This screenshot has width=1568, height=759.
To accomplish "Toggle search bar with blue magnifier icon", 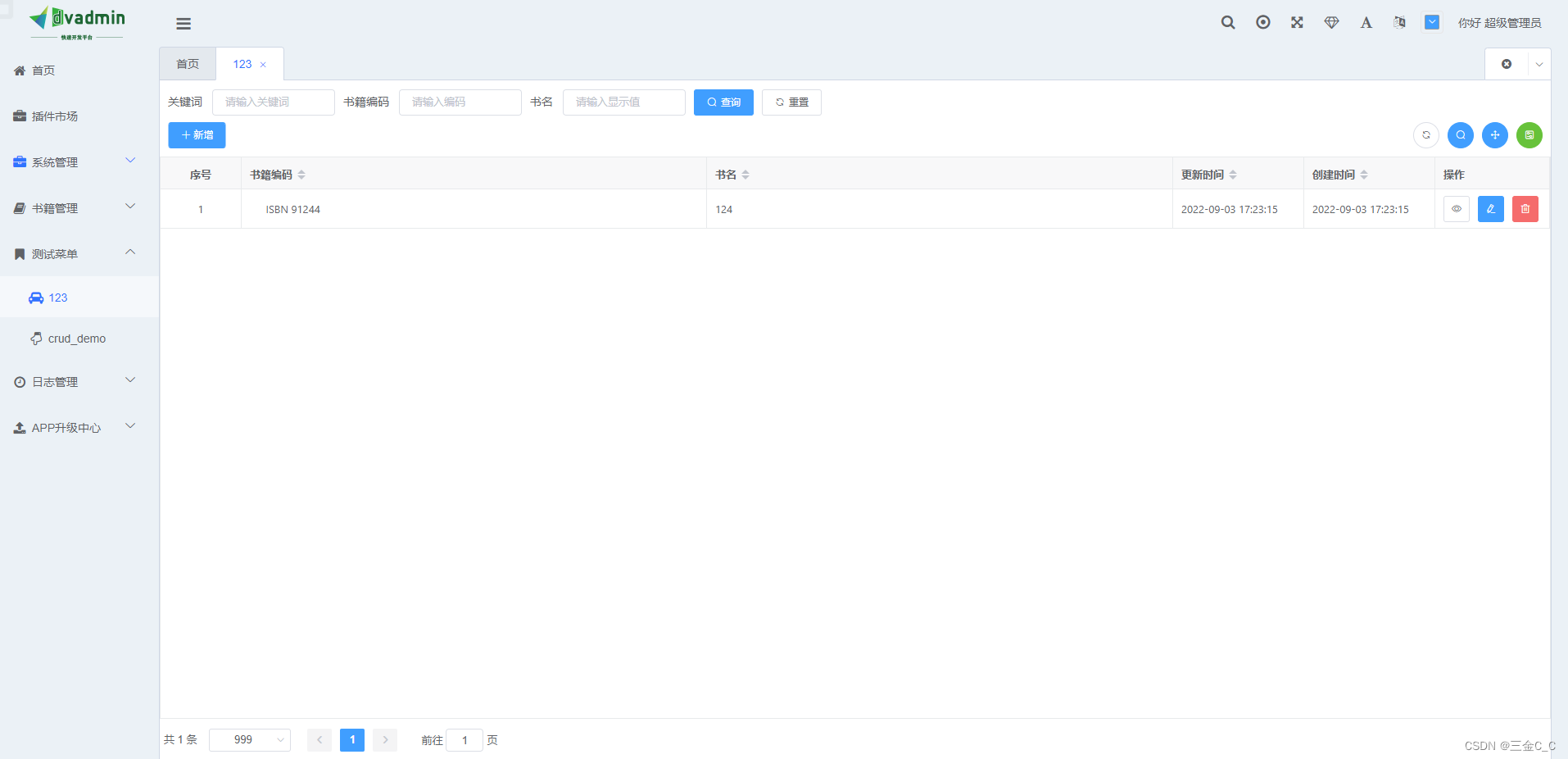I will tap(1461, 135).
